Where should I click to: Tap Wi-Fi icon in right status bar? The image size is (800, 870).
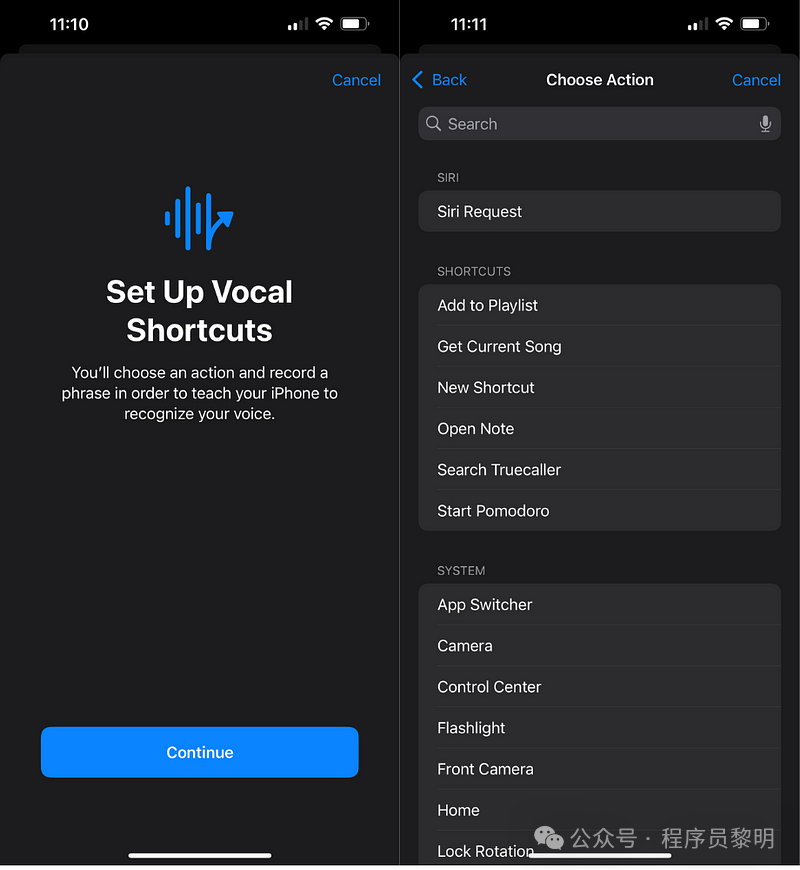tap(723, 24)
